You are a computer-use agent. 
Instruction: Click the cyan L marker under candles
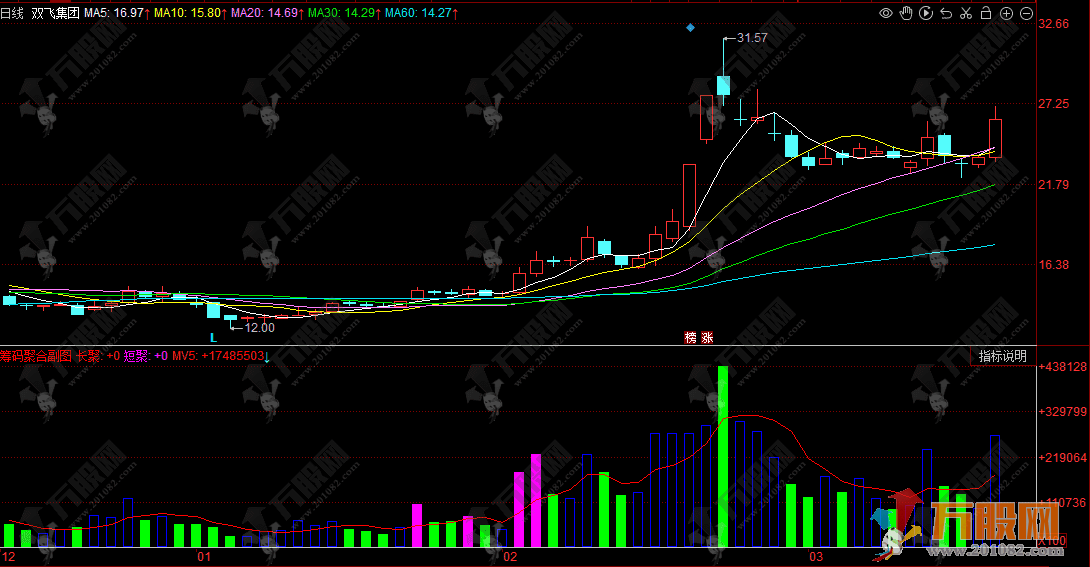(x=213, y=338)
